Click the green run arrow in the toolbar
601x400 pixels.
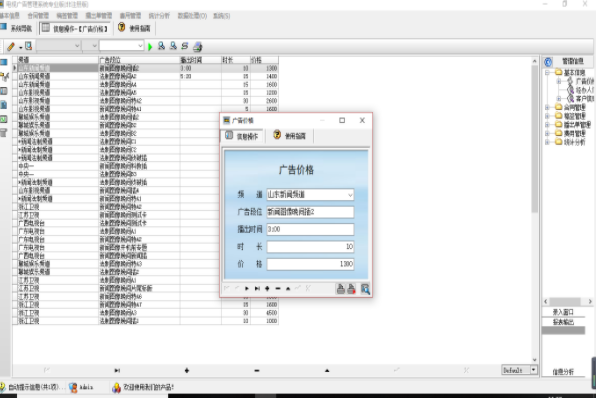click(150, 47)
